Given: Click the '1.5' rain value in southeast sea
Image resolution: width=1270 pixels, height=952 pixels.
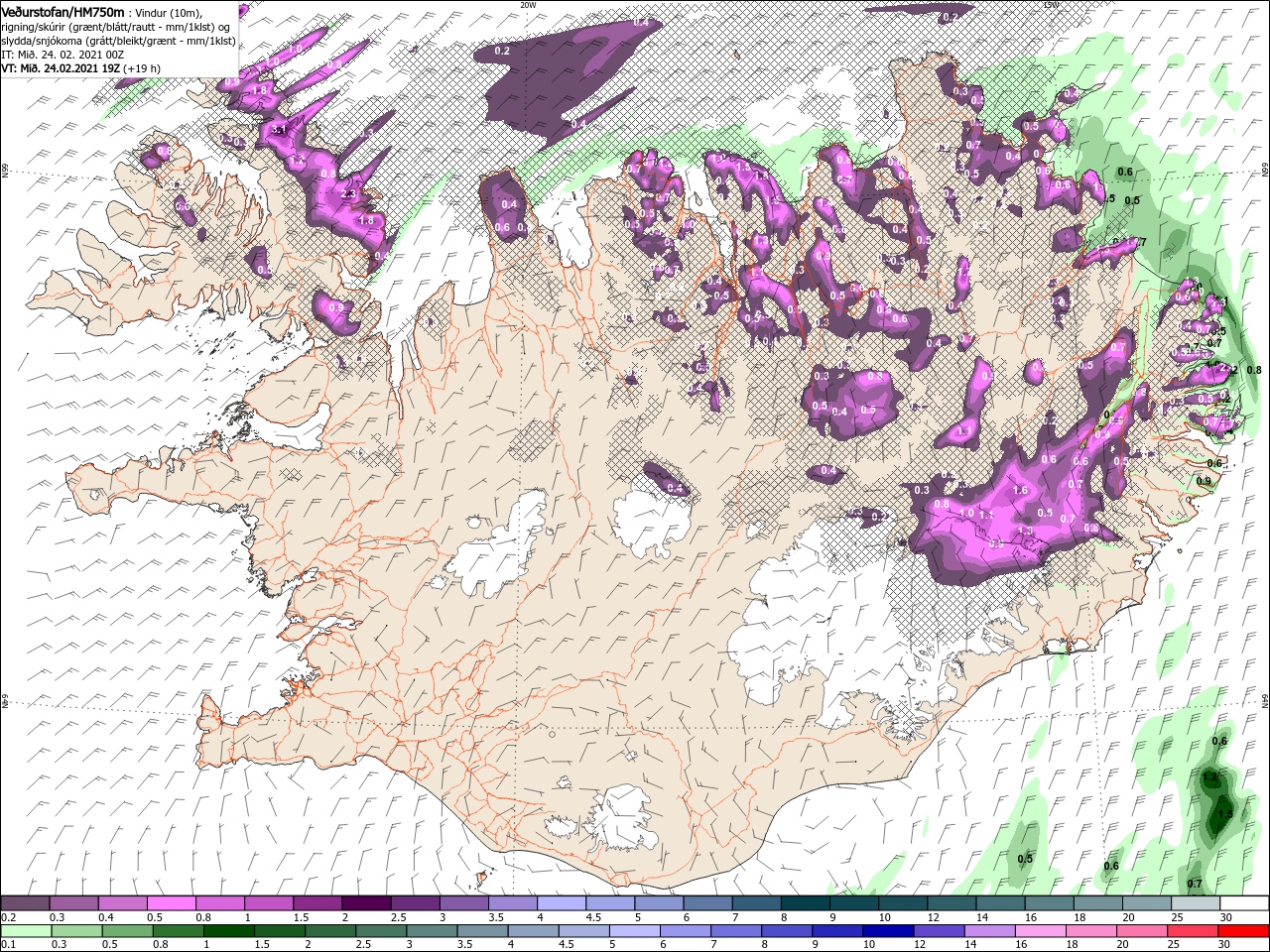Looking at the screenshot, I should pos(1224,813).
